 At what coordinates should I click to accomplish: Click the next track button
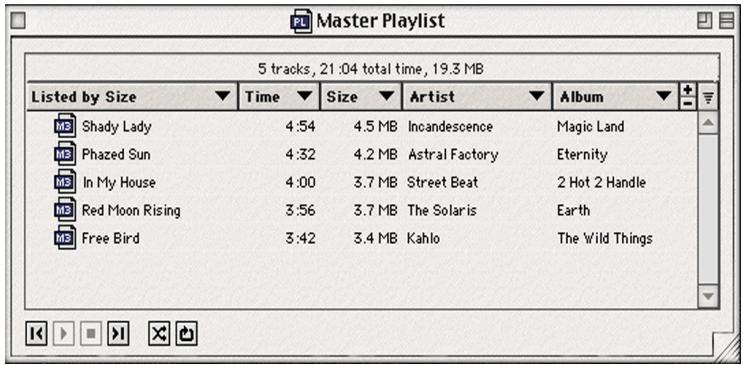point(118,334)
